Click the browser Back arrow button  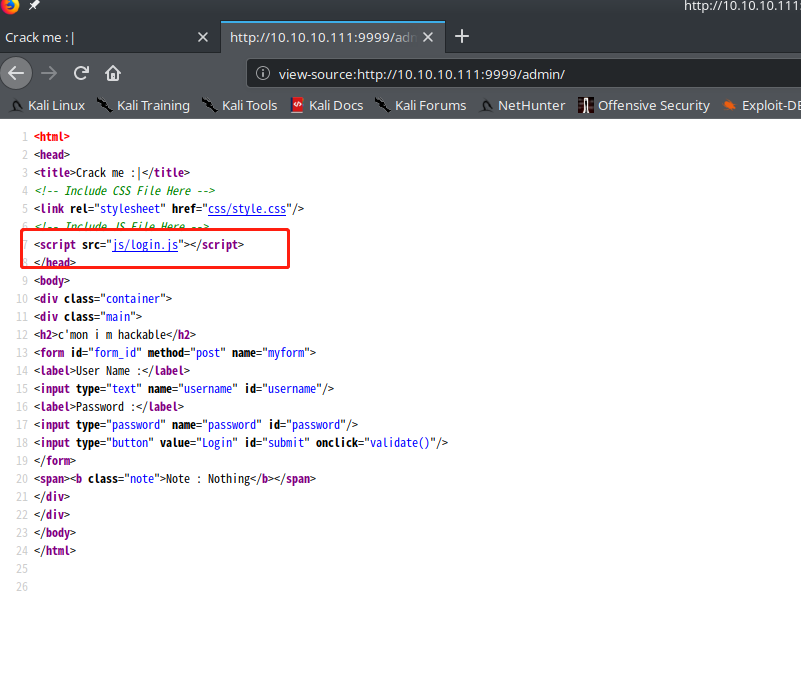[x=16, y=74]
